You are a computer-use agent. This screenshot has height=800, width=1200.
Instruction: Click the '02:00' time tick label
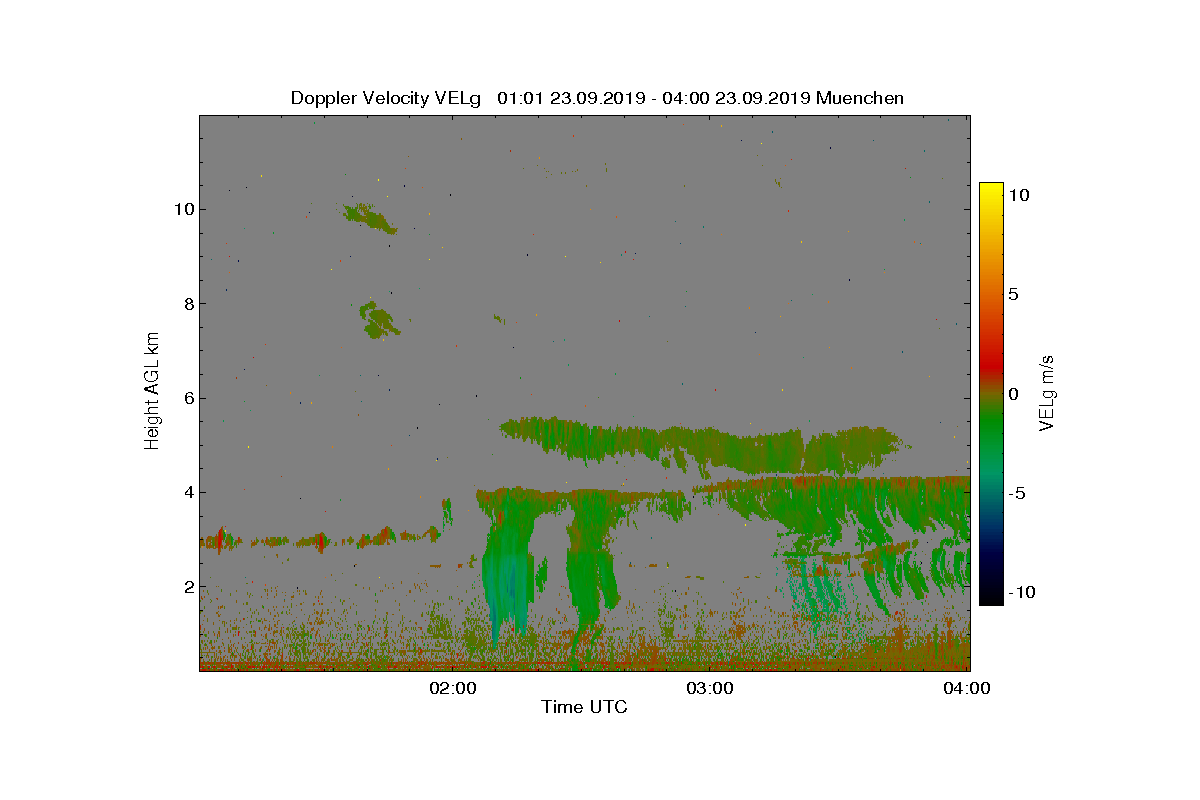tap(454, 688)
